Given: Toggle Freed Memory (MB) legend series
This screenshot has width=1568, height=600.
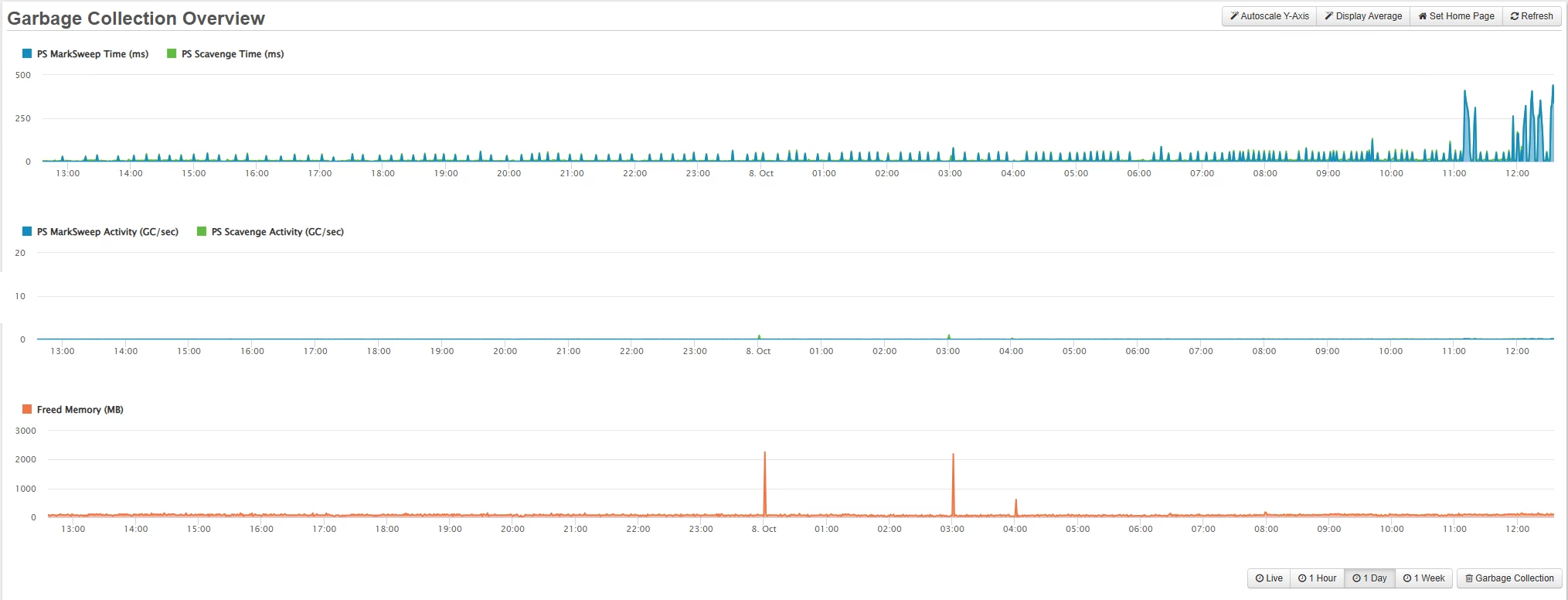Looking at the screenshot, I should pos(73,410).
